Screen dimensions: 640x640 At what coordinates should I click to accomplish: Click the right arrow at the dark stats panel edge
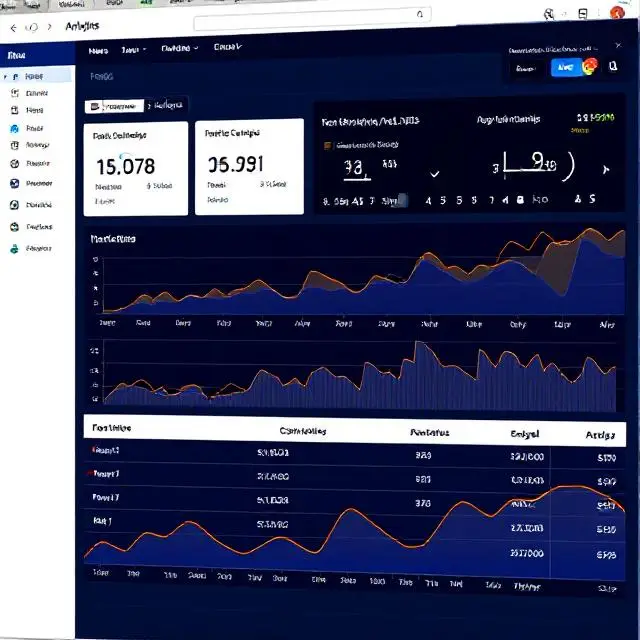[x=604, y=170]
